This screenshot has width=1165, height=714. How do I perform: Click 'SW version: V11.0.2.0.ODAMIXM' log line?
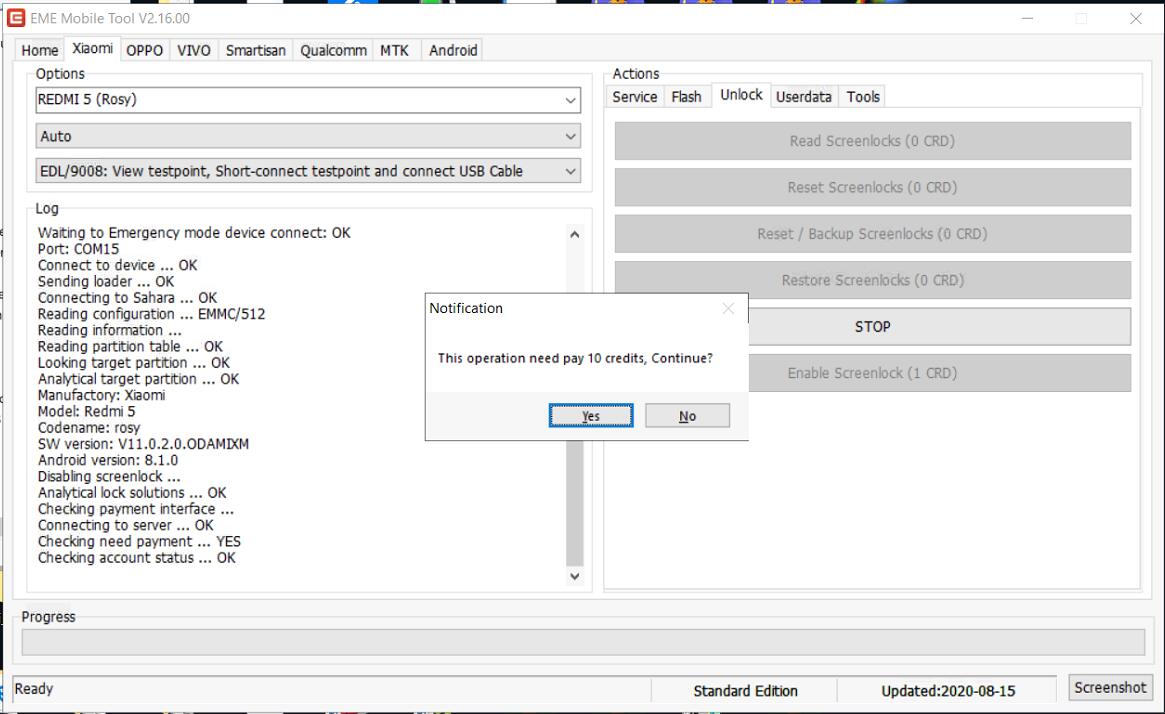(x=143, y=444)
